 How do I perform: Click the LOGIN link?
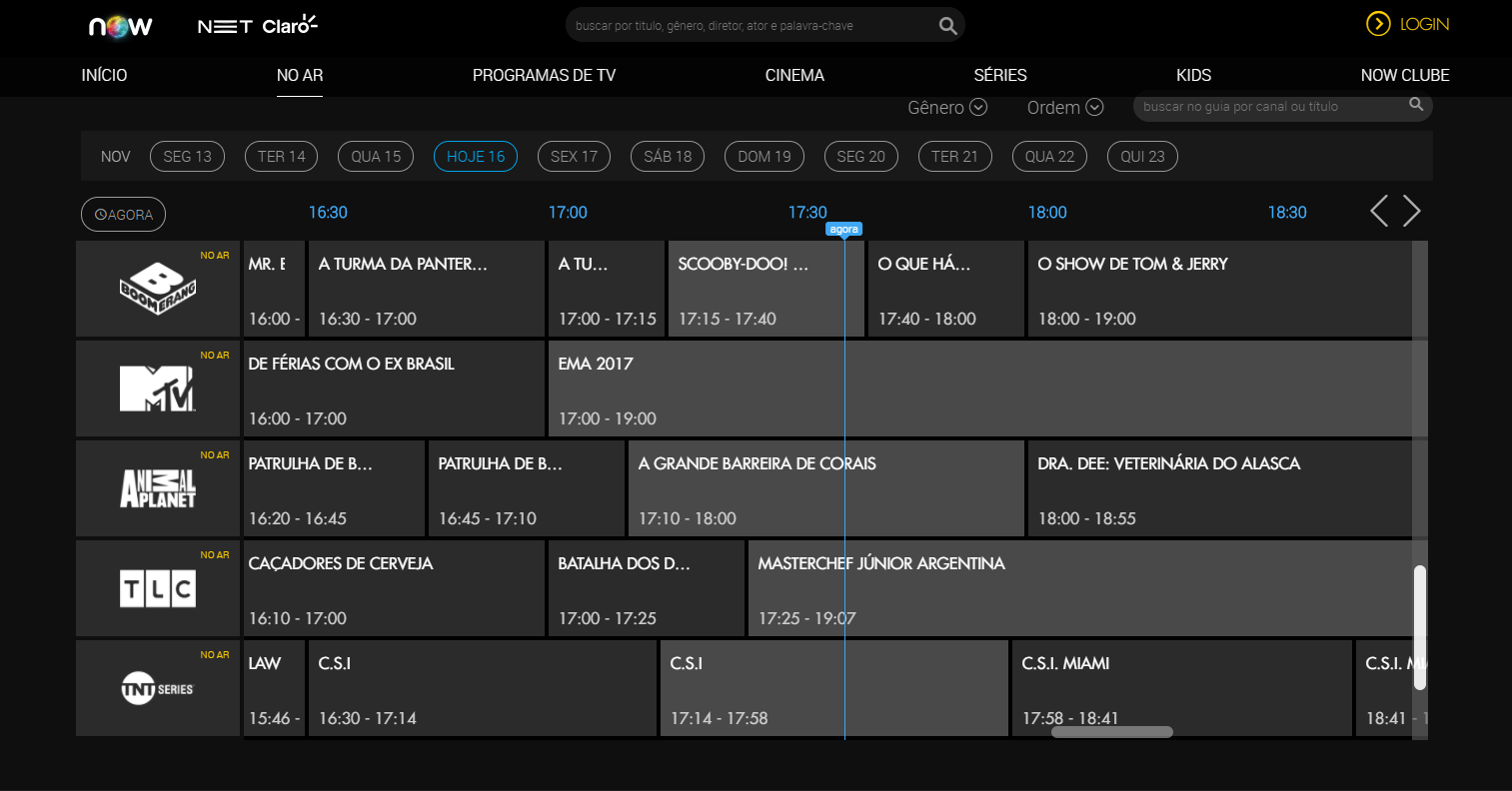1408,24
